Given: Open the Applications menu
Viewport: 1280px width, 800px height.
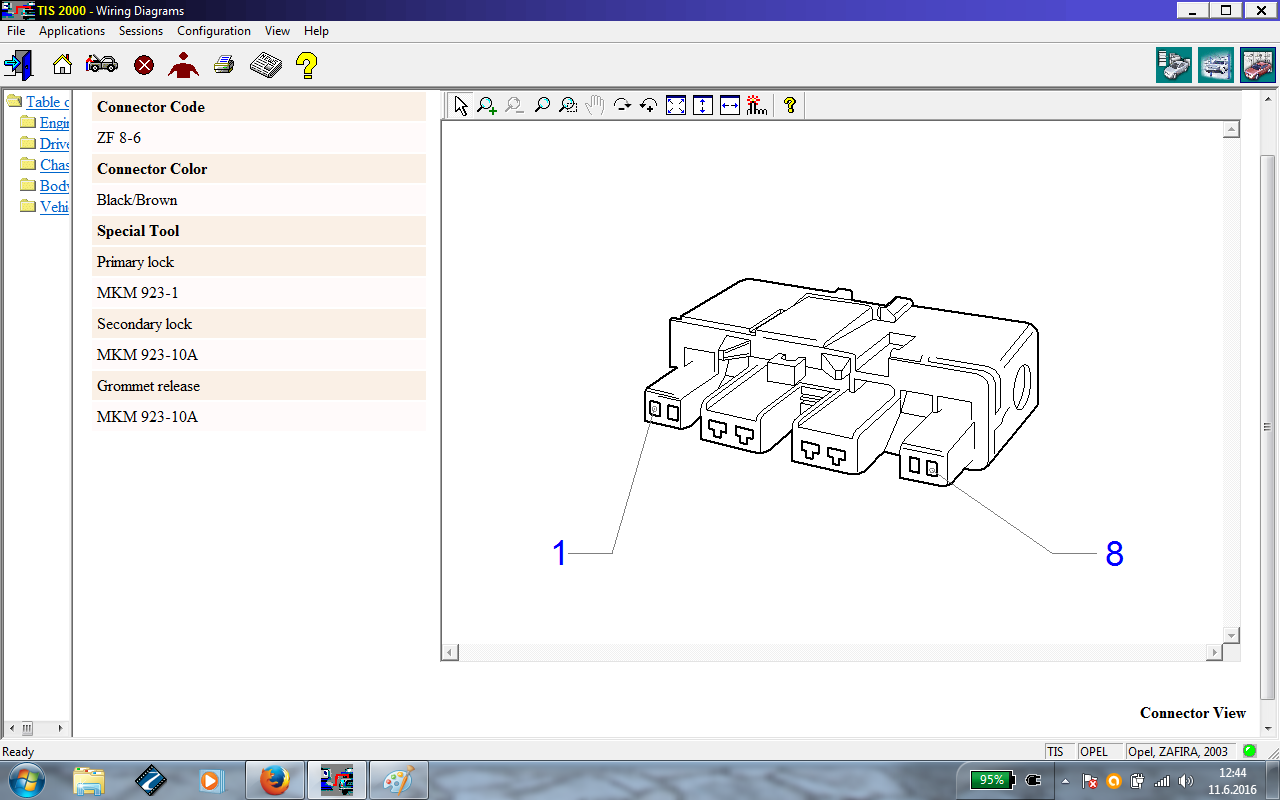Looking at the screenshot, I should (72, 31).
